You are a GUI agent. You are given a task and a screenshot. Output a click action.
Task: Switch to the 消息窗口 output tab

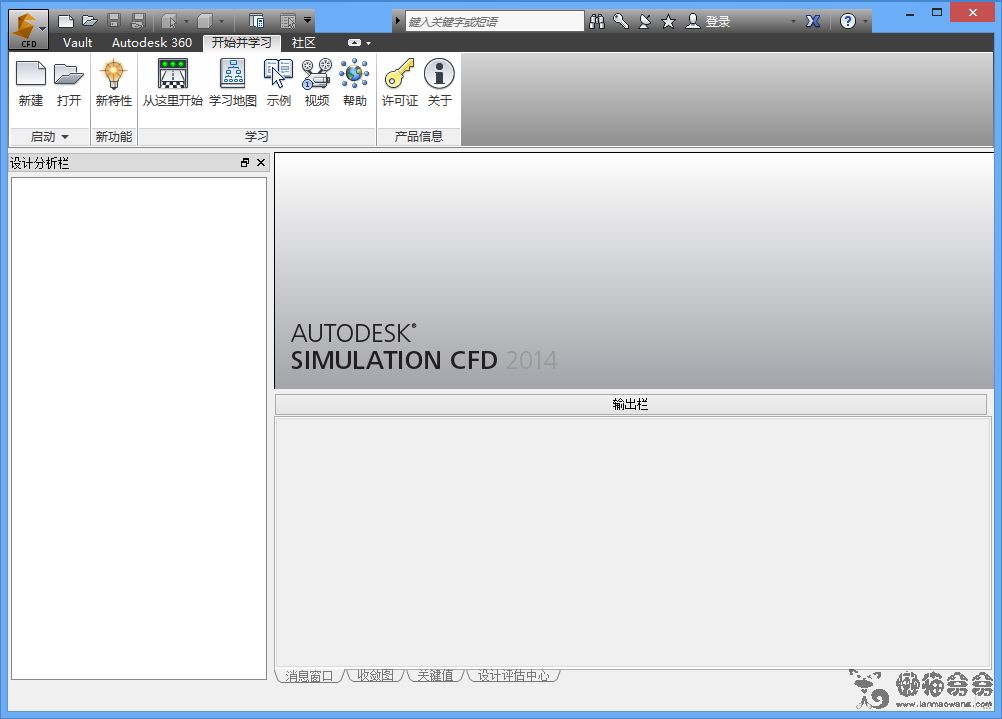[309, 676]
